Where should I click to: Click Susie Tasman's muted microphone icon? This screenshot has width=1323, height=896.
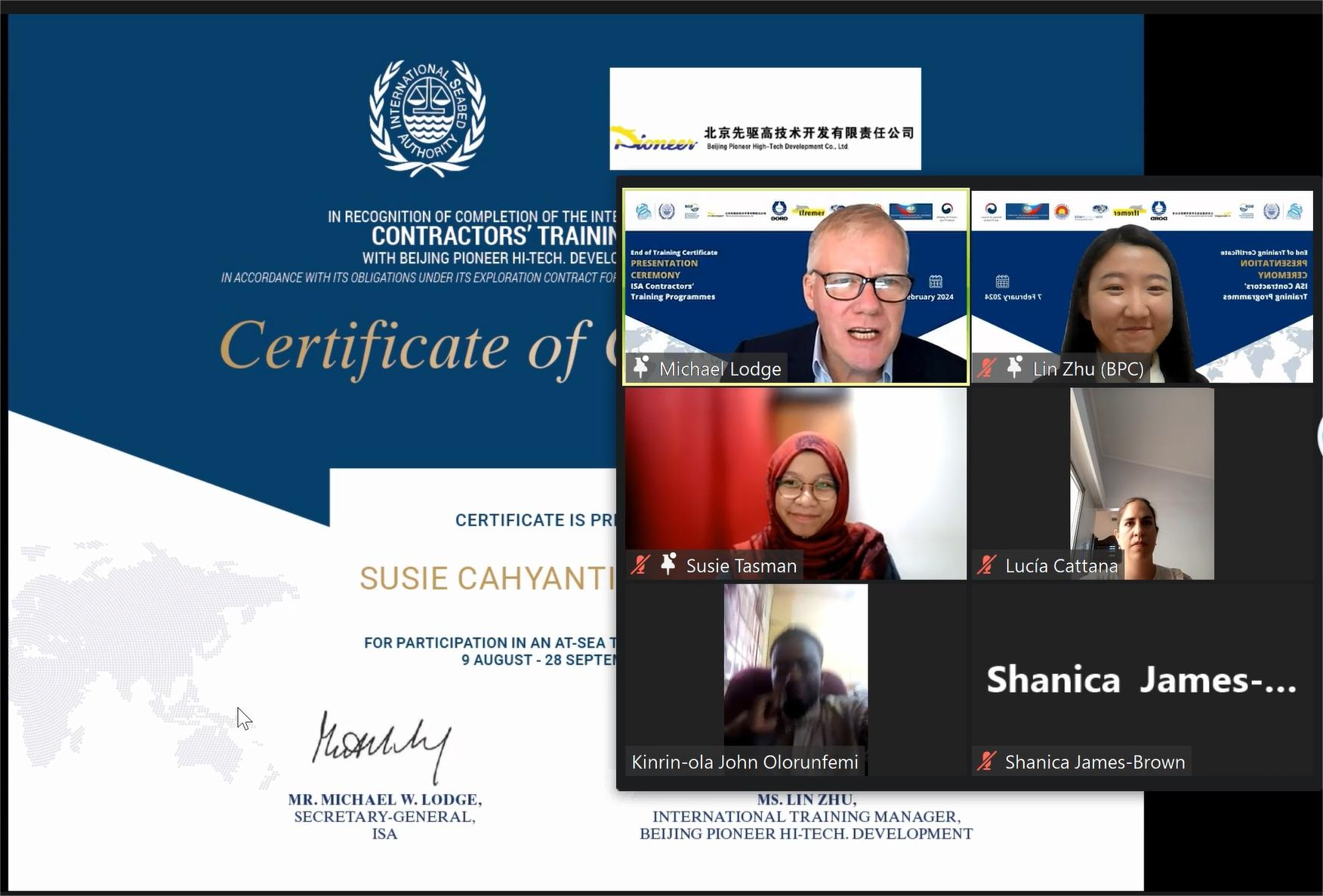click(x=640, y=565)
